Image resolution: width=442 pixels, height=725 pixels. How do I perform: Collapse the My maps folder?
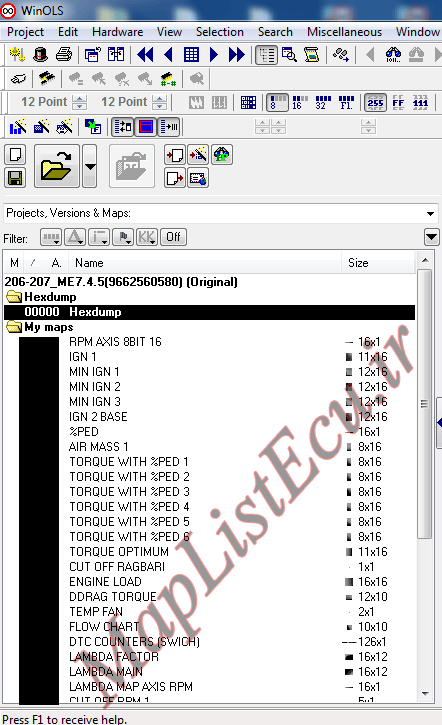(14, 327)
